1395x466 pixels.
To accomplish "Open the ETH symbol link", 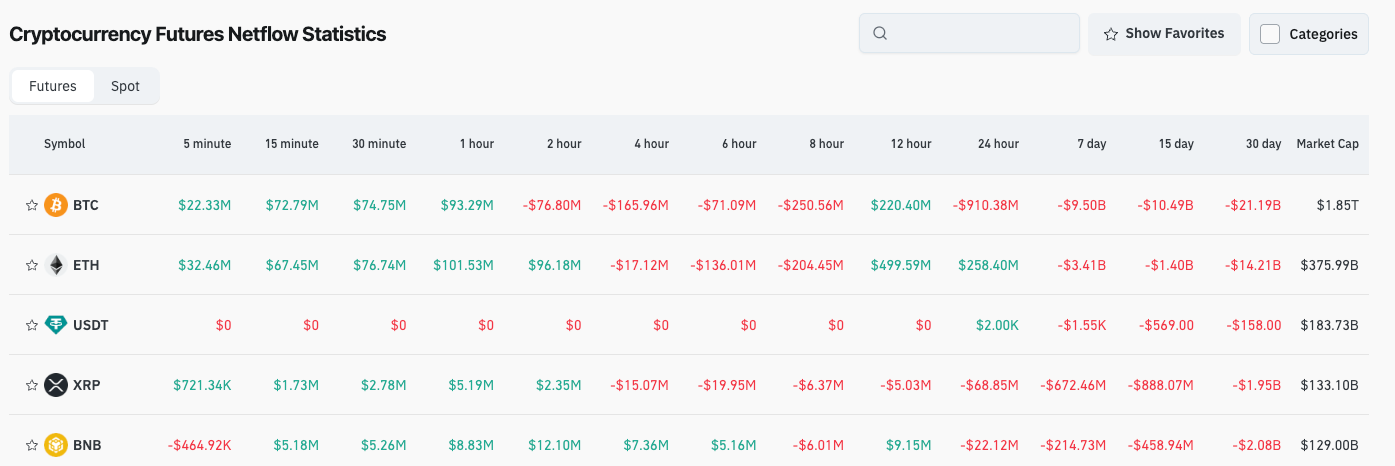I will (x=86, y=265).
